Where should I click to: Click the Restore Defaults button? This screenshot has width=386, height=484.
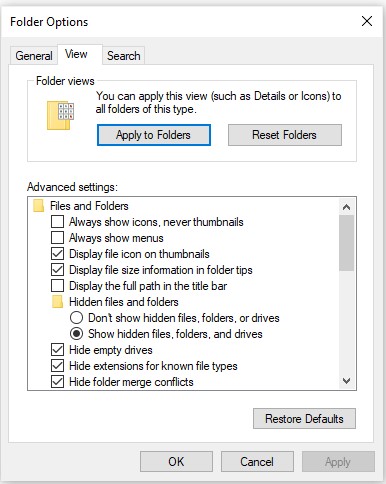pyautogui.click(x=304, y=419)
